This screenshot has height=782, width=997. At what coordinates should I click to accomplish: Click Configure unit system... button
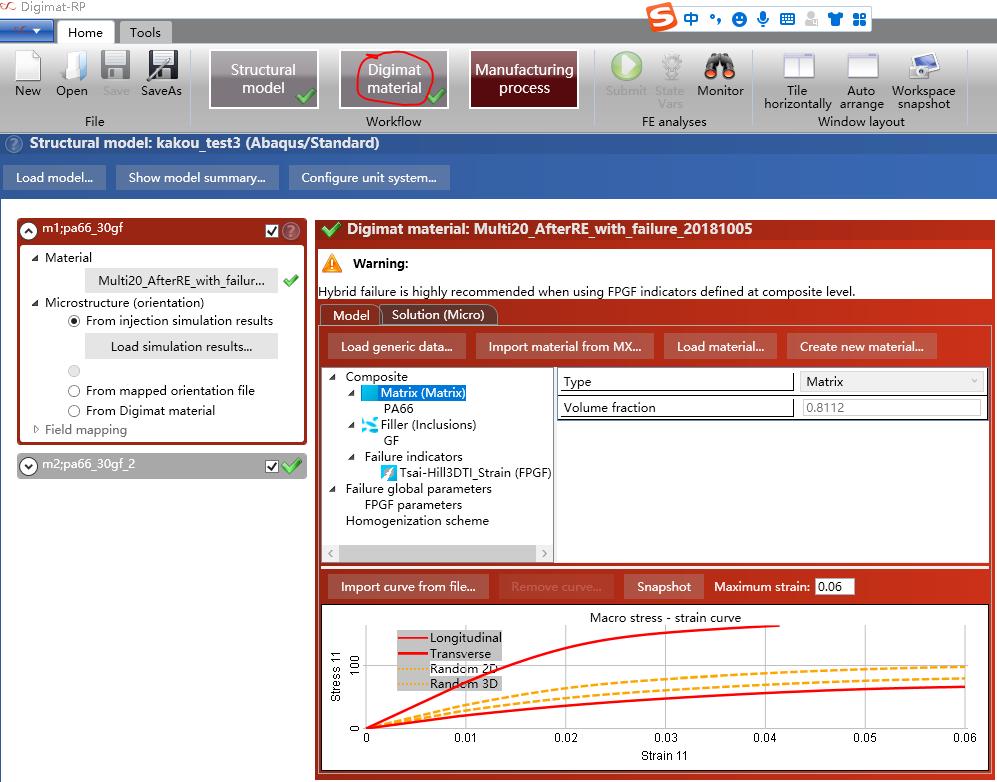coord(369,178)
